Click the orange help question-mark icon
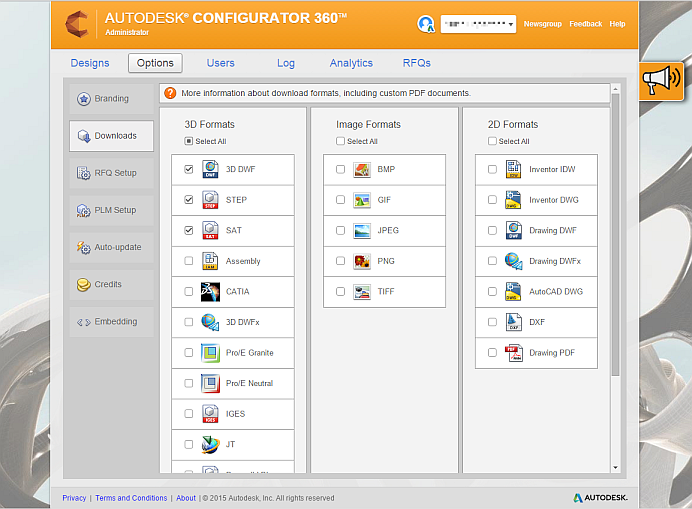Screen dimensions: 692x509 pyautogui.click(x=170, y=93)
